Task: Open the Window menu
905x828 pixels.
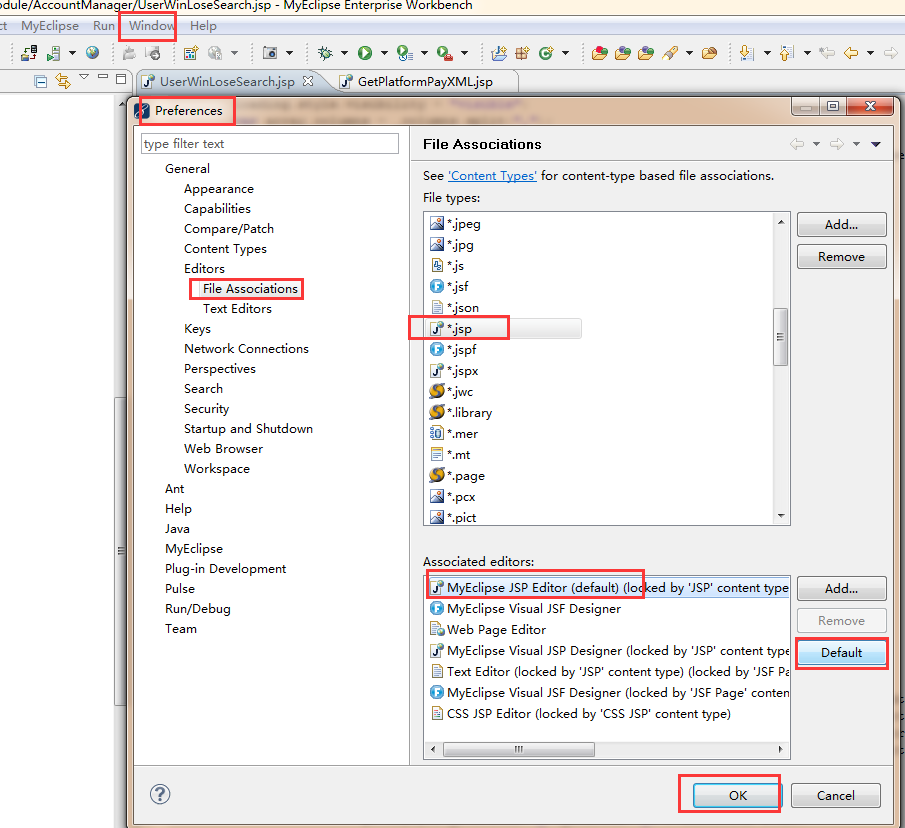Action: 151,26
